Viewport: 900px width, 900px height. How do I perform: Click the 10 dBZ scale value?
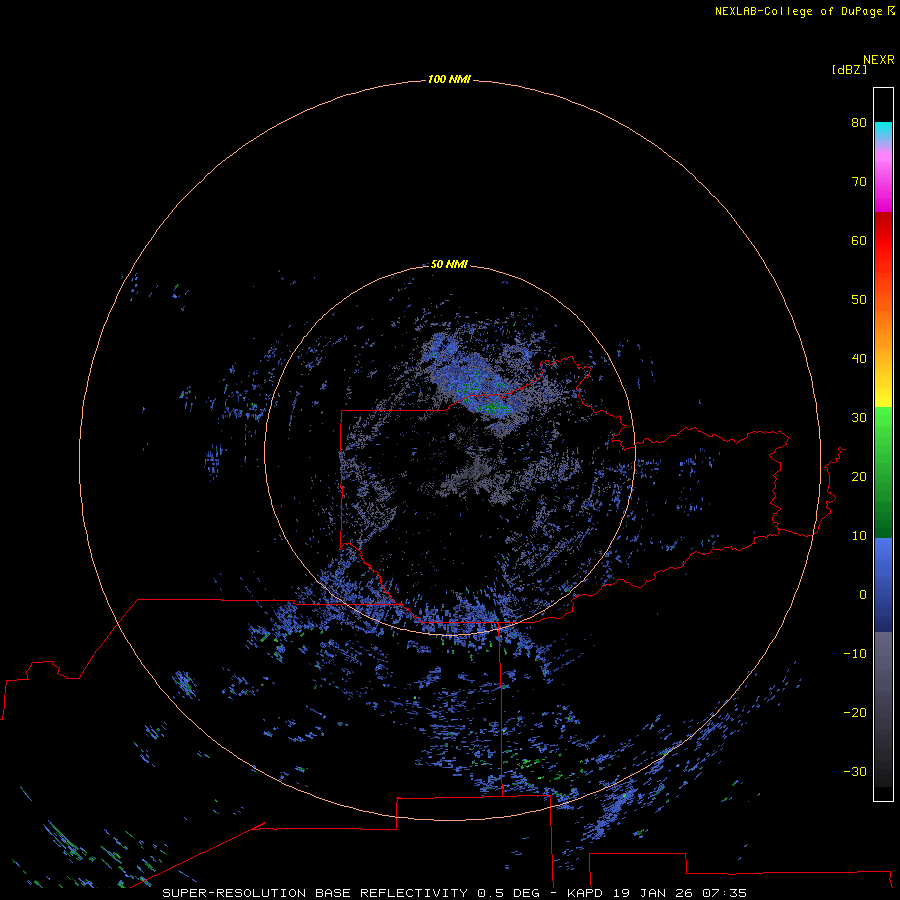tap(859, 536)
